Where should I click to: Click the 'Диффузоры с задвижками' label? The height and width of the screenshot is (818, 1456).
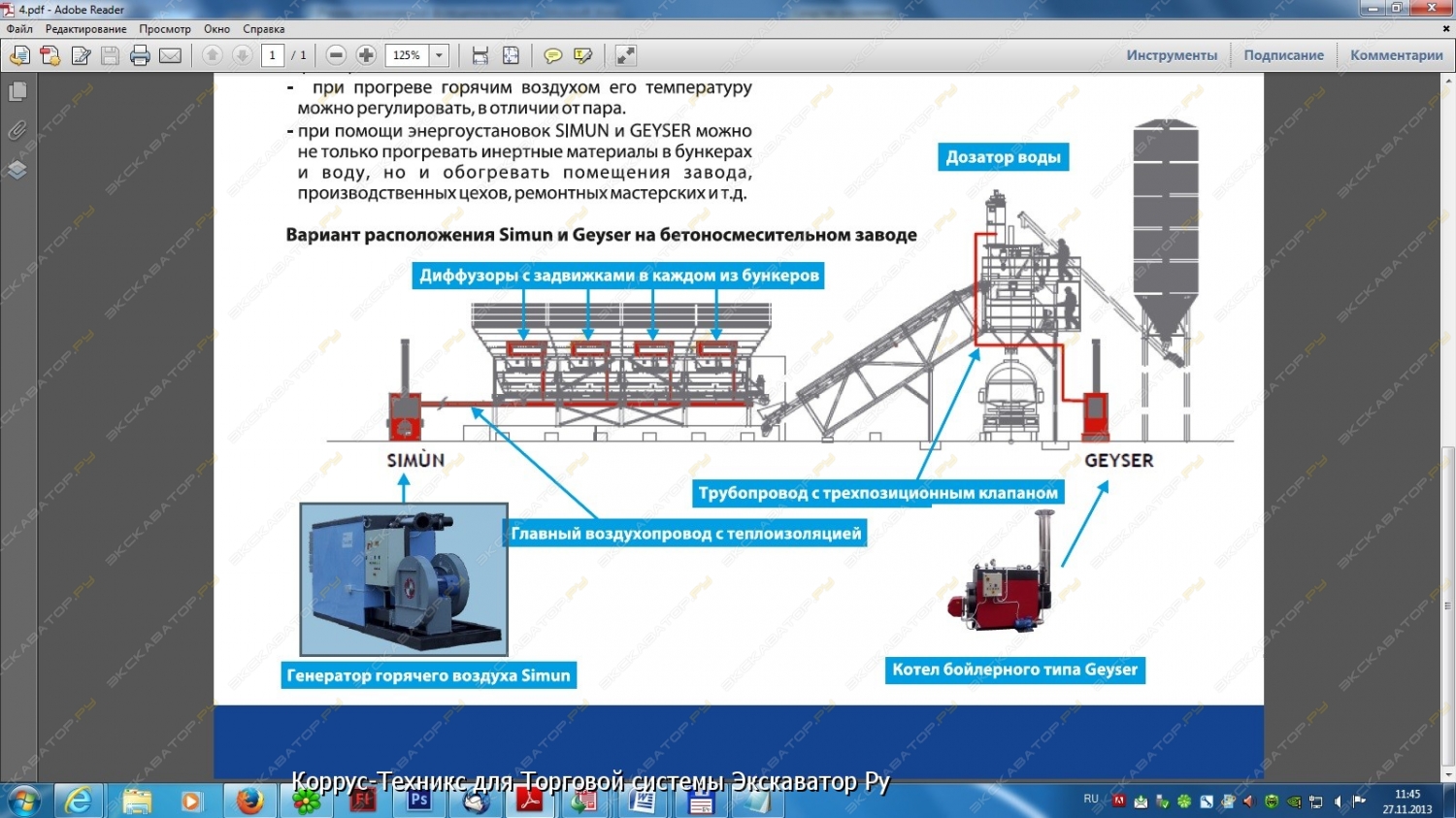click(x=619, y=276)
